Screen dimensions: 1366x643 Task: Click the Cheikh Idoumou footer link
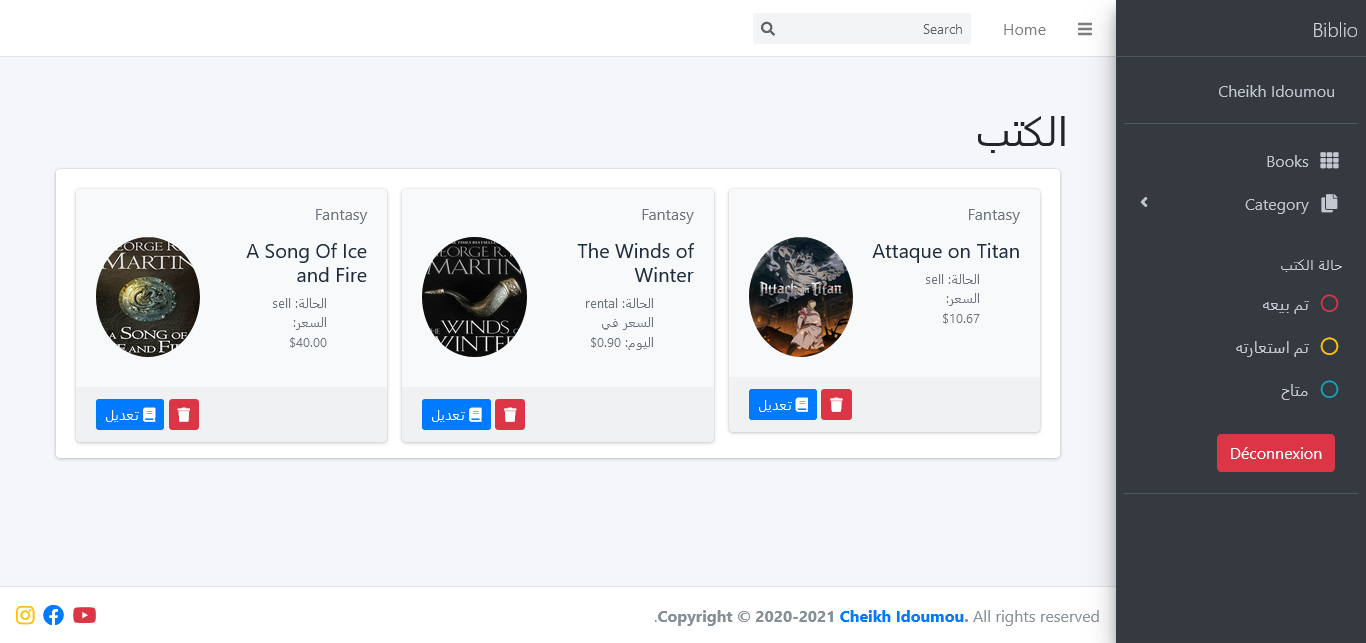click(903, 616)
